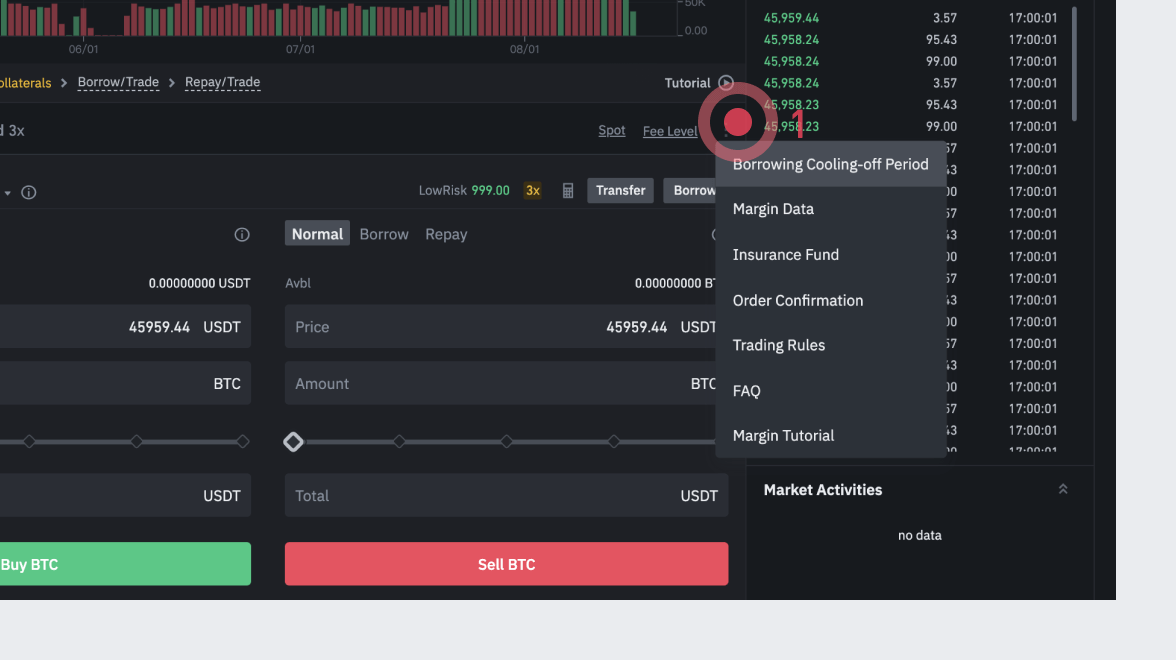Select Margin Data from the menu
Screen dimensions: 1176x660
[x=773, y=209]
